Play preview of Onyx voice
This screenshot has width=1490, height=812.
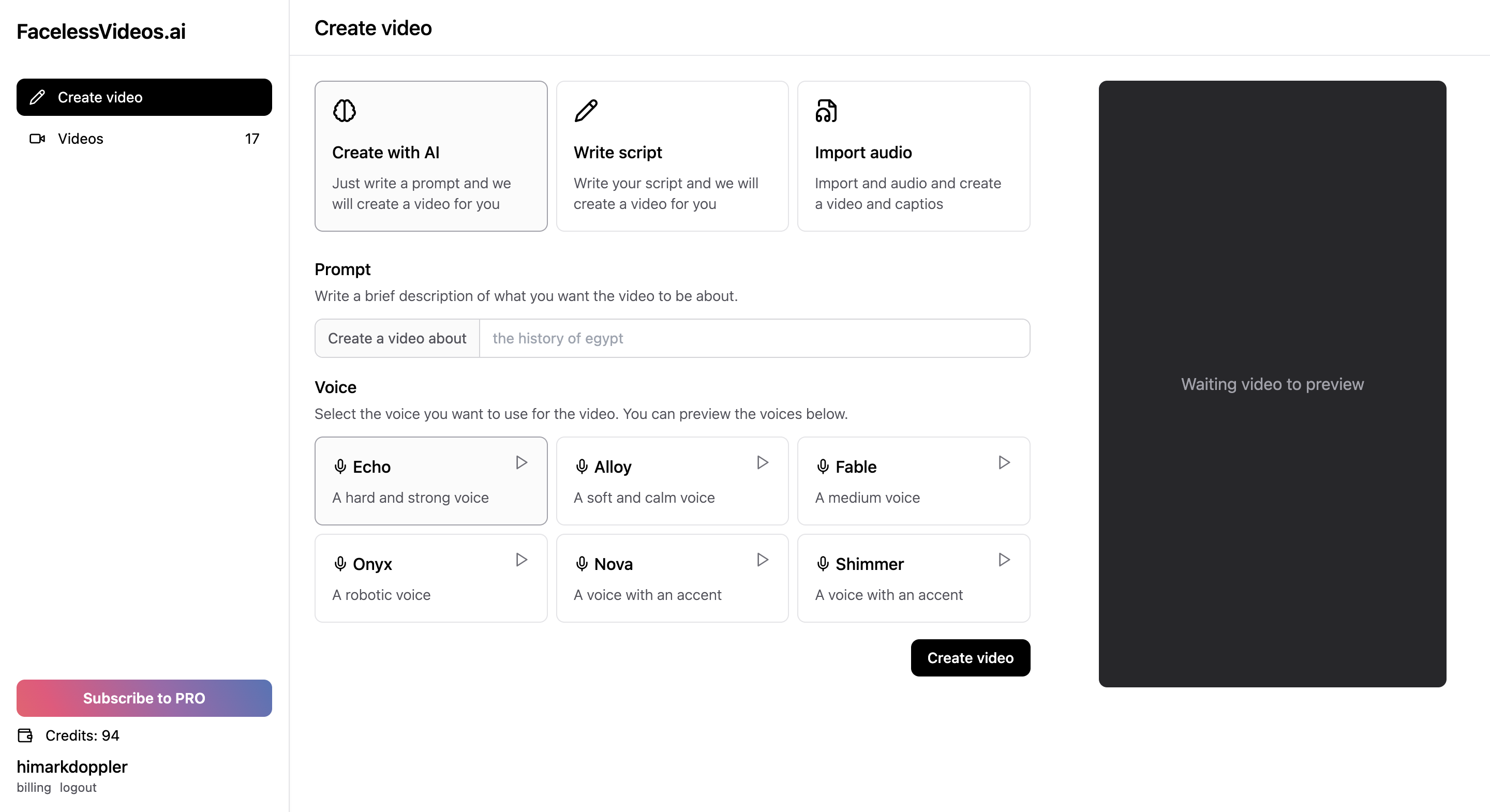tap(521, 559)
